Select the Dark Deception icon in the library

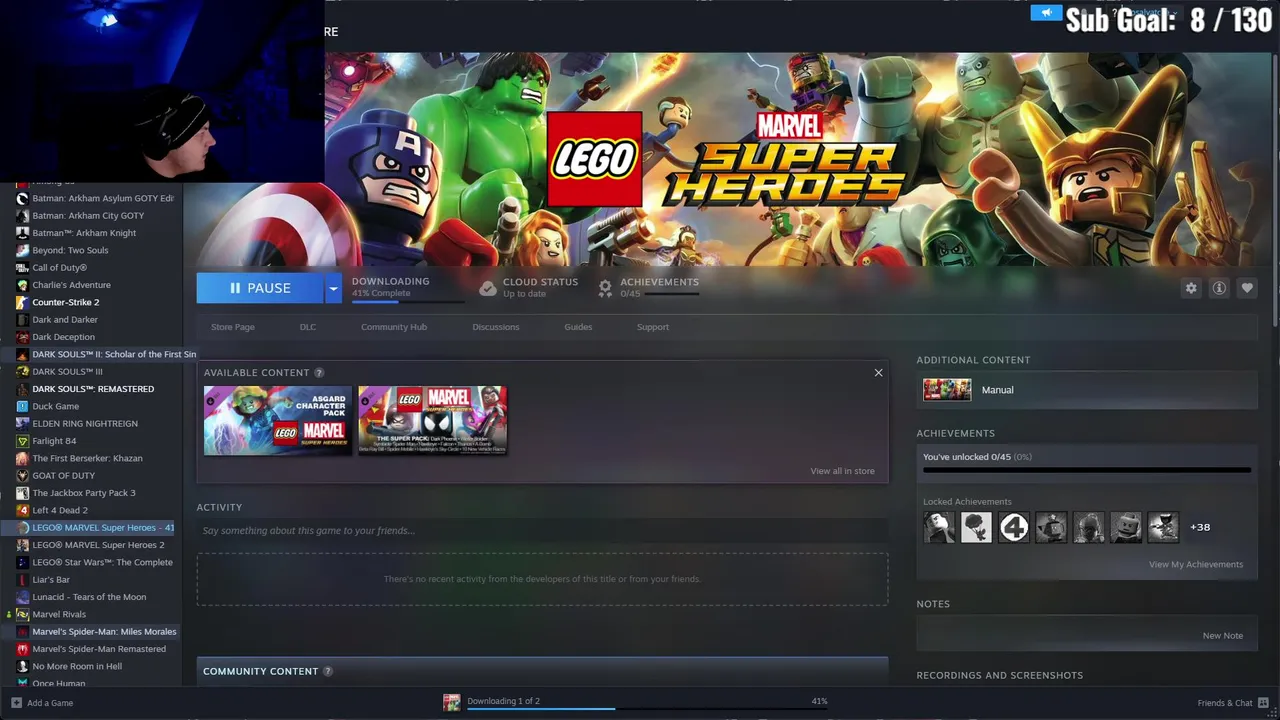click(x=22, y=337)
